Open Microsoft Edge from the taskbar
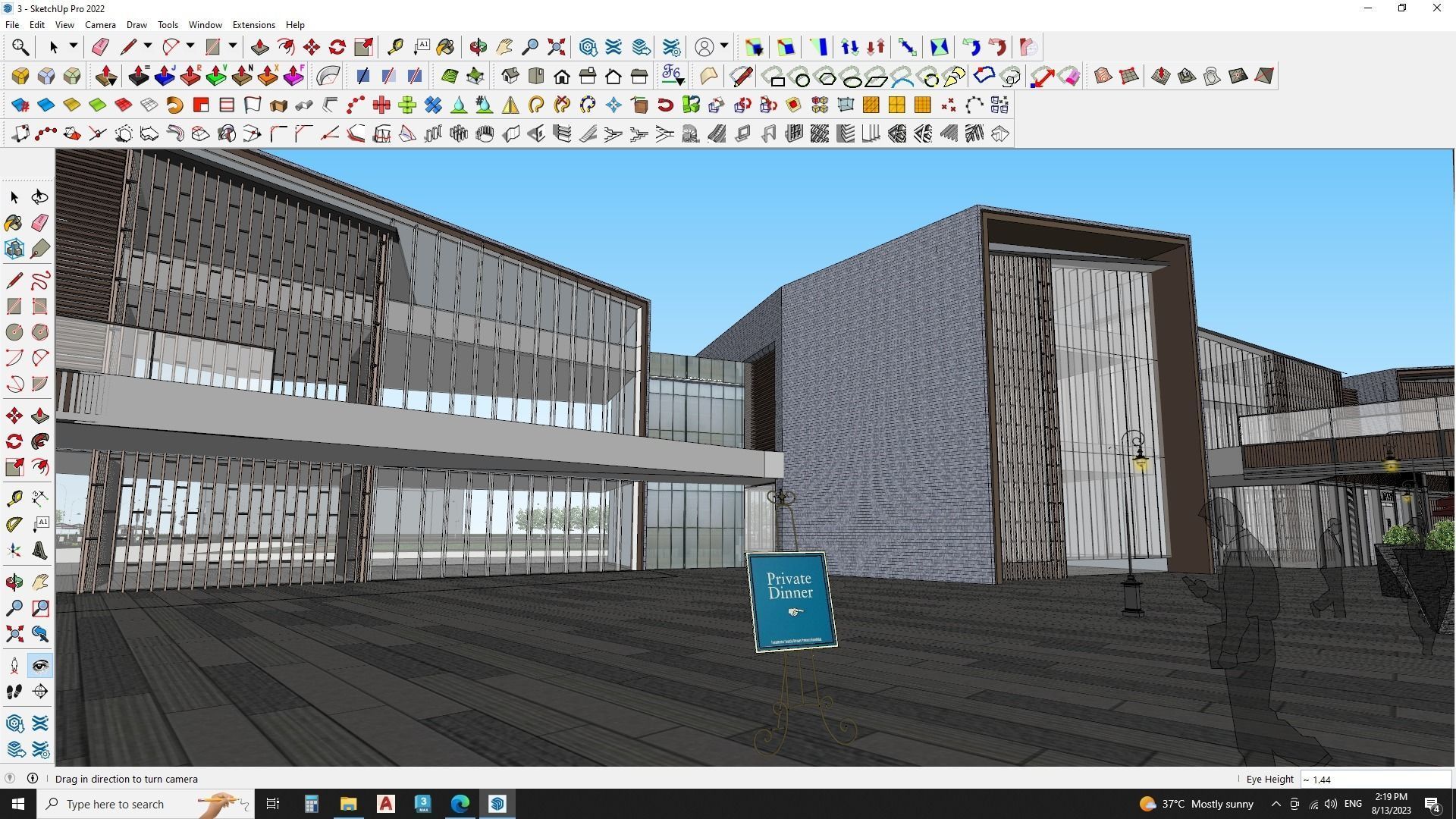Screen dimensions: 1456x819 click(x=460, y=804)
